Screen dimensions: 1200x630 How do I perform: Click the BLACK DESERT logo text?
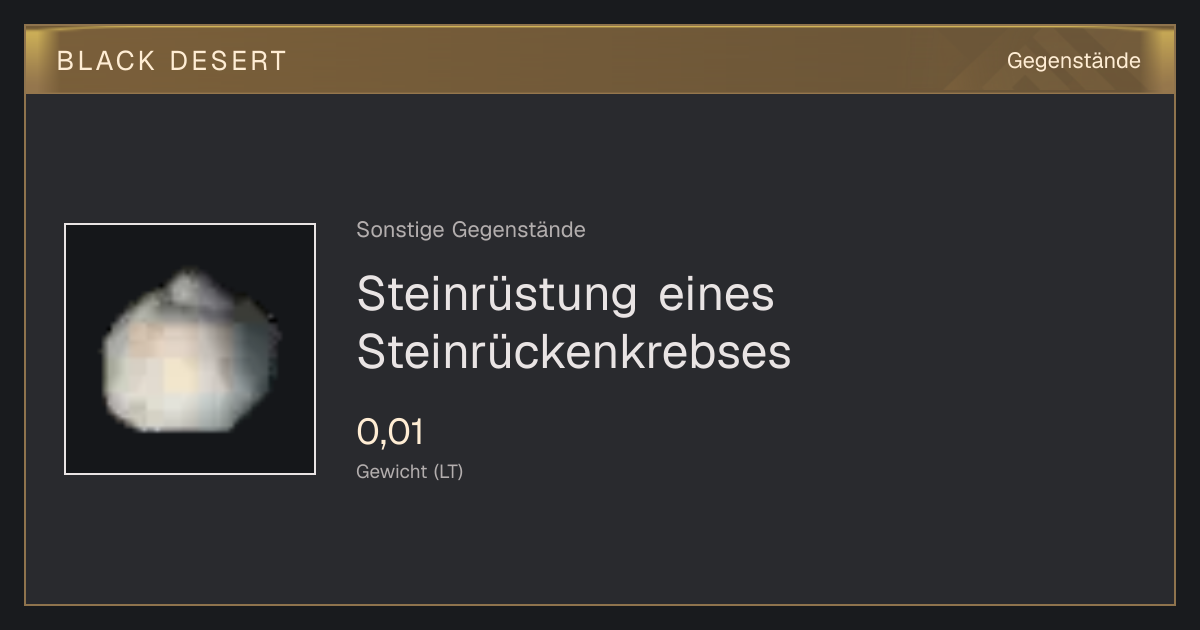[x=172, y=61]
